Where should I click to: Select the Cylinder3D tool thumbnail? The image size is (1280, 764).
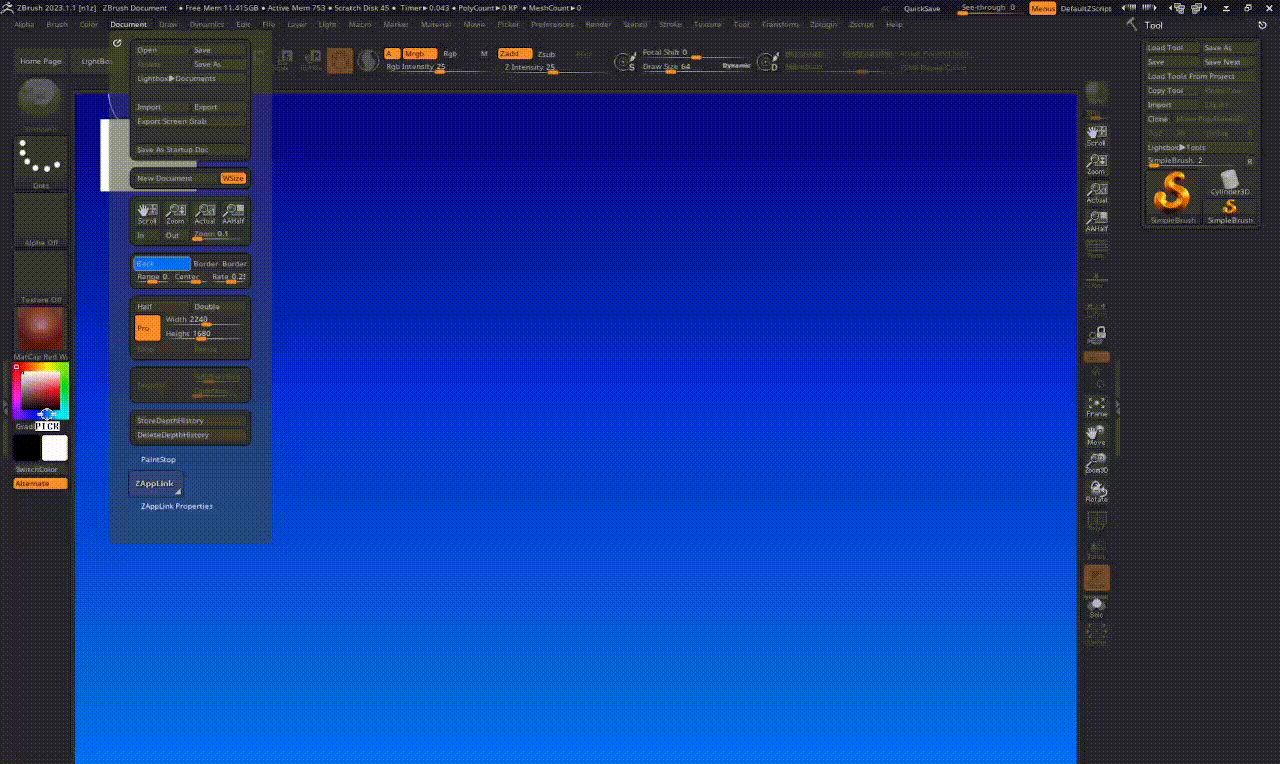point(1230,183)
